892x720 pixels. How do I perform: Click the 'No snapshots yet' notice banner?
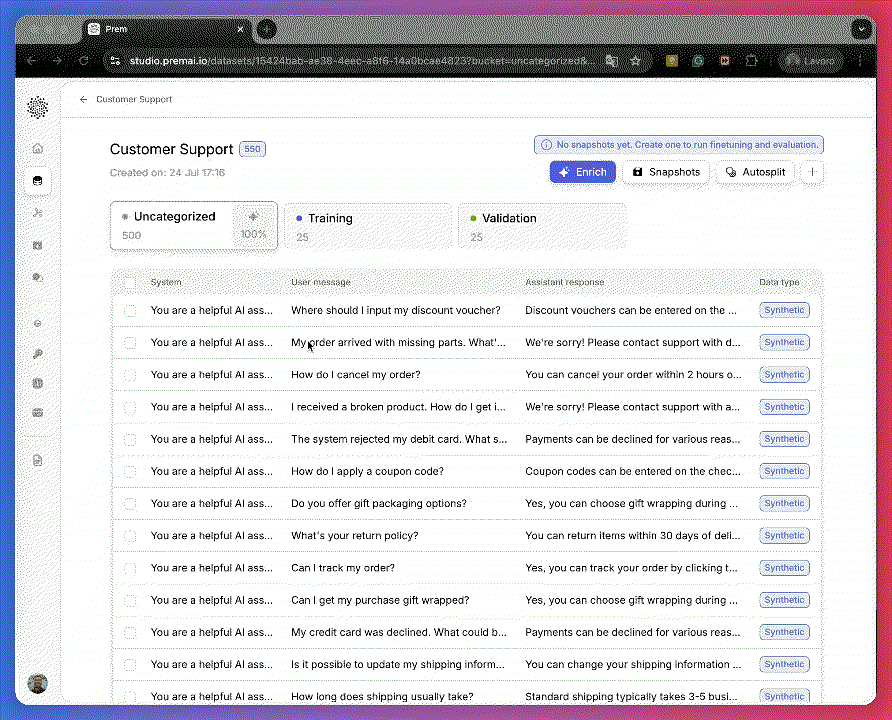679,145
